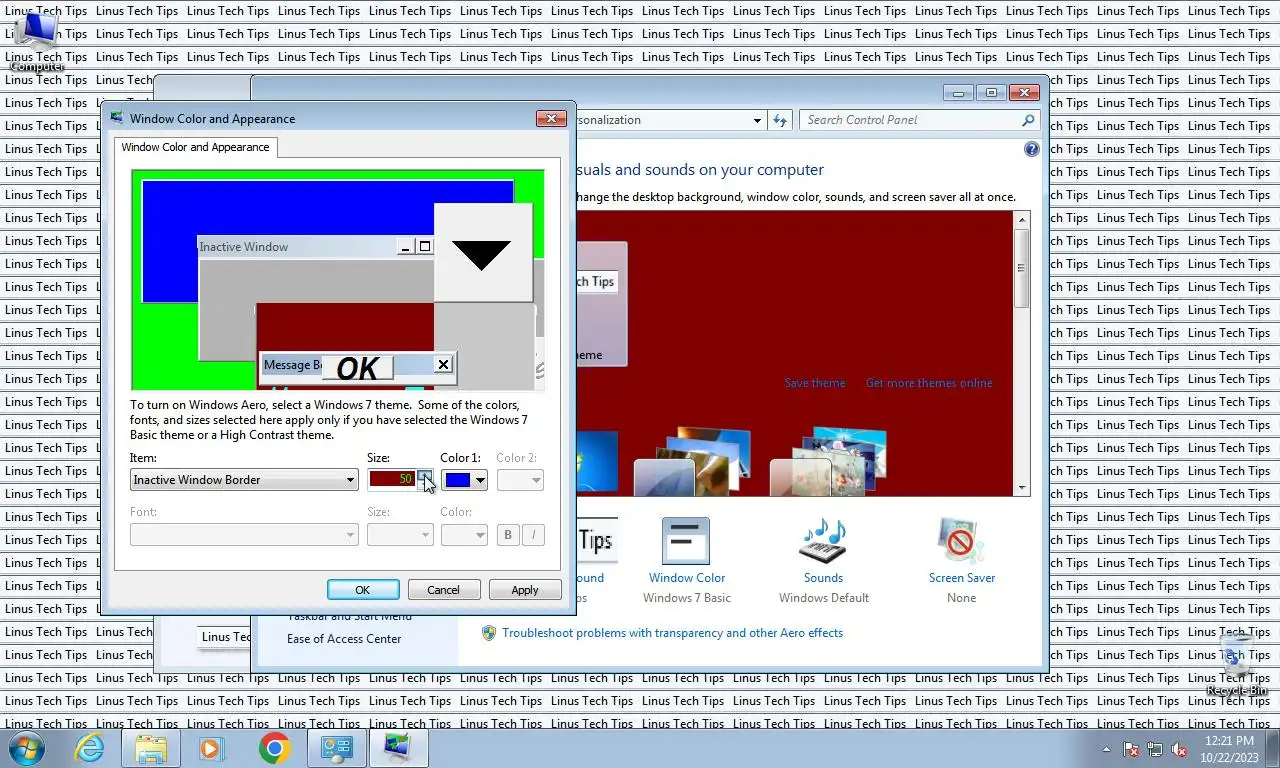Image resolution: width=1280 pixels, height=768 pixels.
Task: Select the Window Color and Appearance tab
Action: tap(195, 147)
